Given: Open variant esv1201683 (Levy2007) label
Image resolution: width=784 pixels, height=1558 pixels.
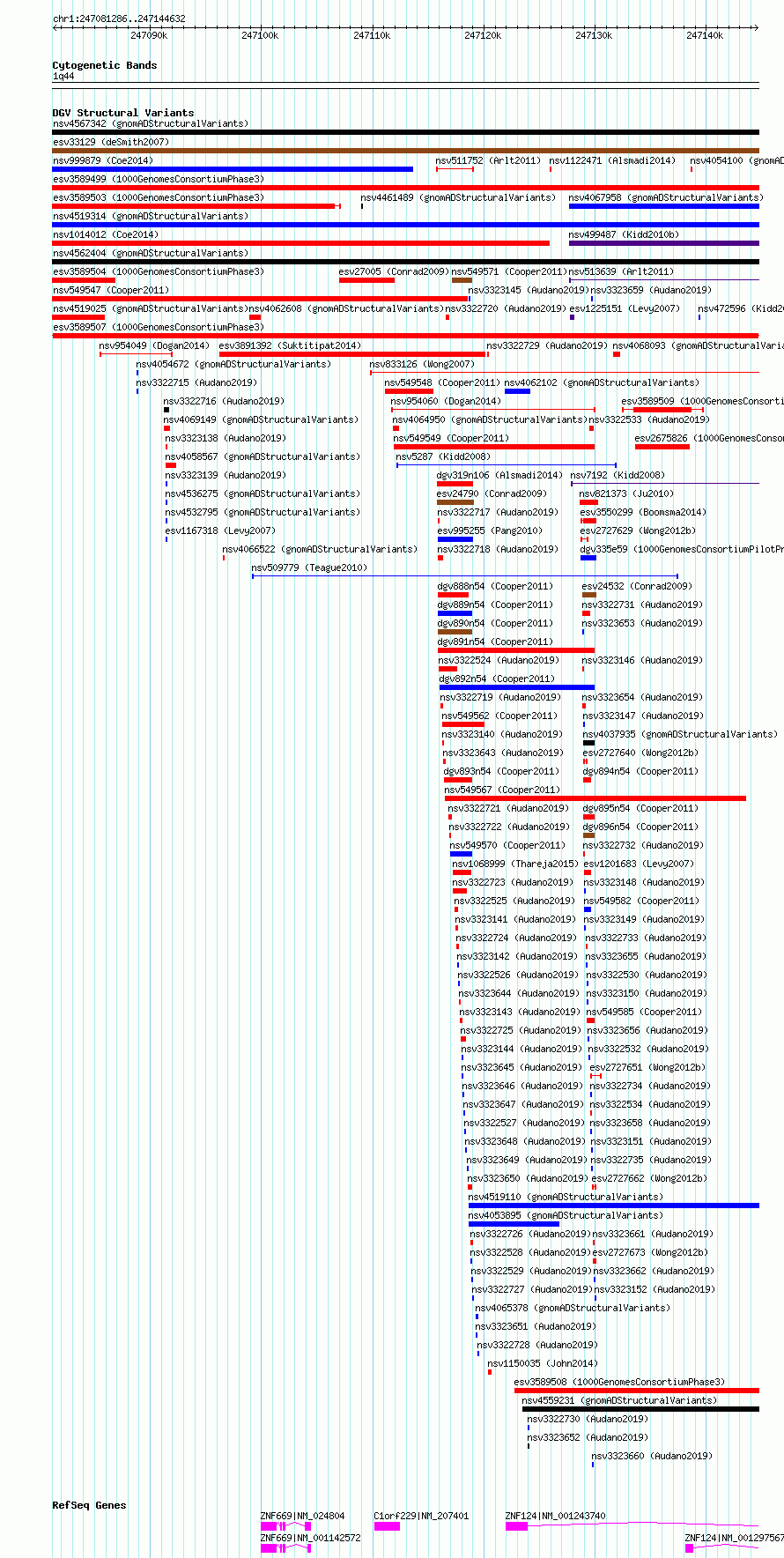Looking at the screenshot, I should click(x=639, y=864).
